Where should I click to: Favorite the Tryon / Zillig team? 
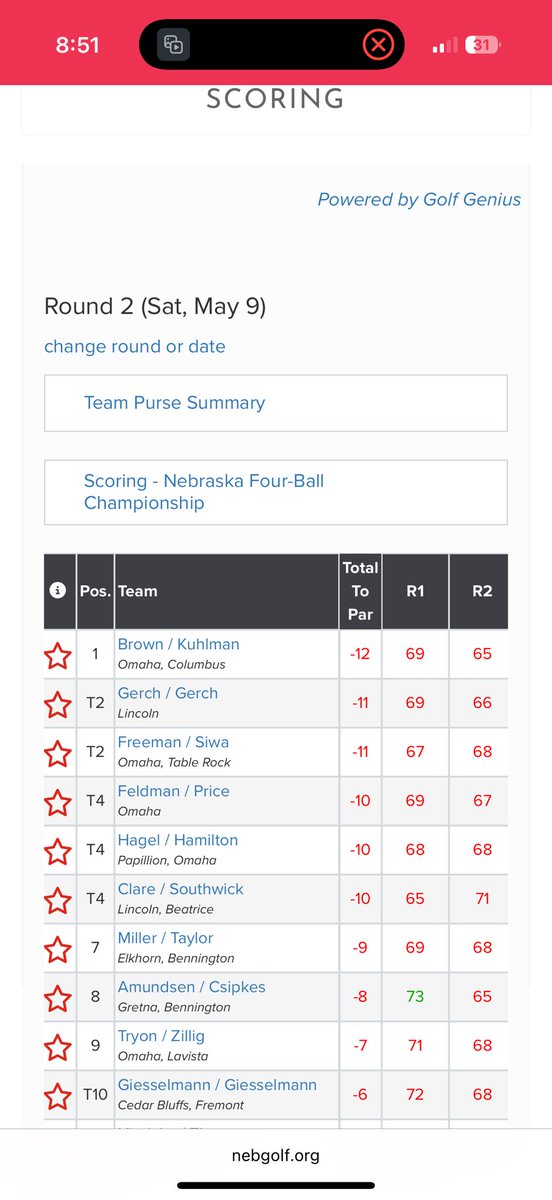click(58, 1048)
